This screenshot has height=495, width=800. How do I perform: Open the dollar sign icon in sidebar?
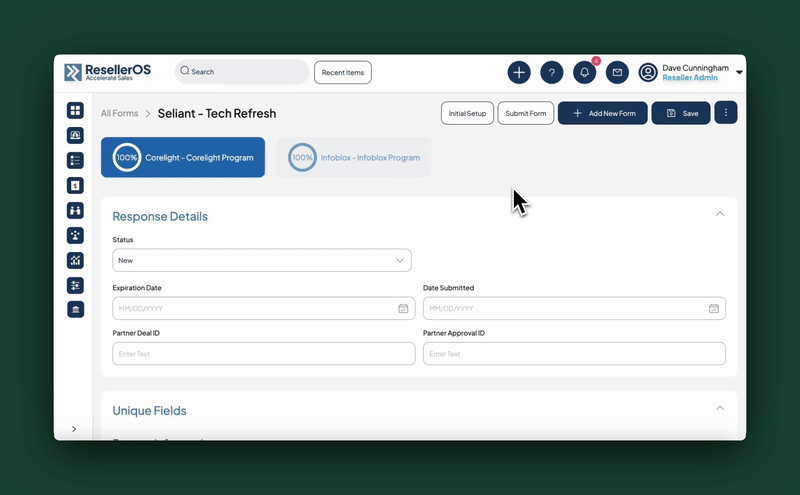point(75,185)
